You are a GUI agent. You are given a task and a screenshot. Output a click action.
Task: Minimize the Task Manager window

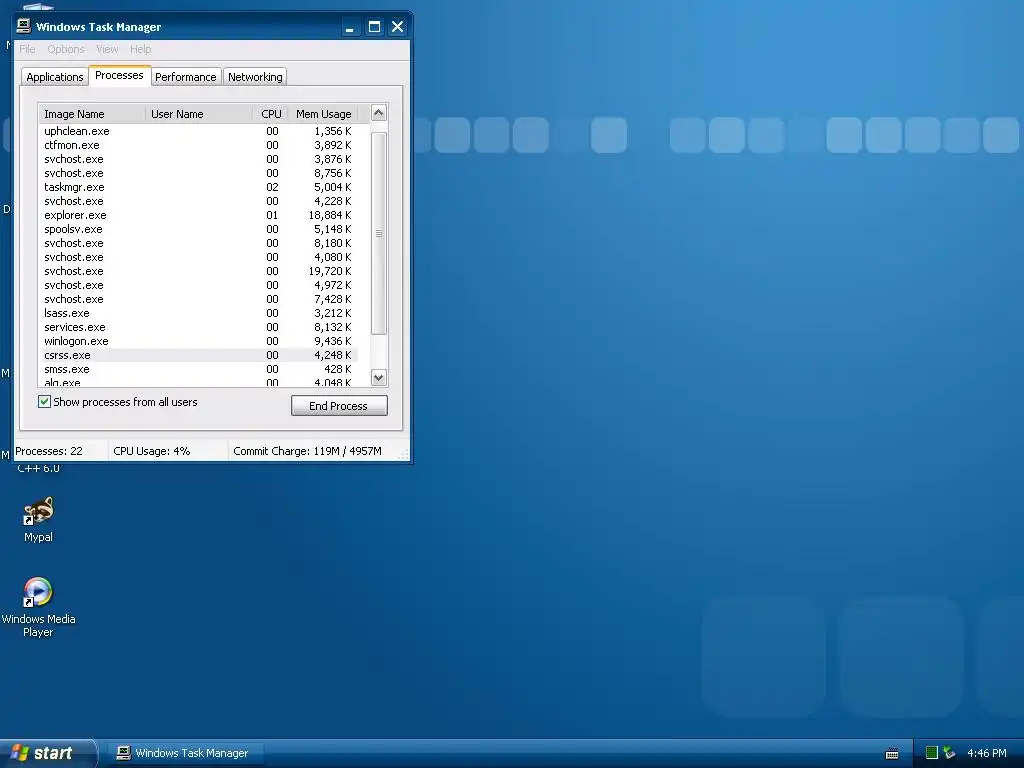pos(350,27)
